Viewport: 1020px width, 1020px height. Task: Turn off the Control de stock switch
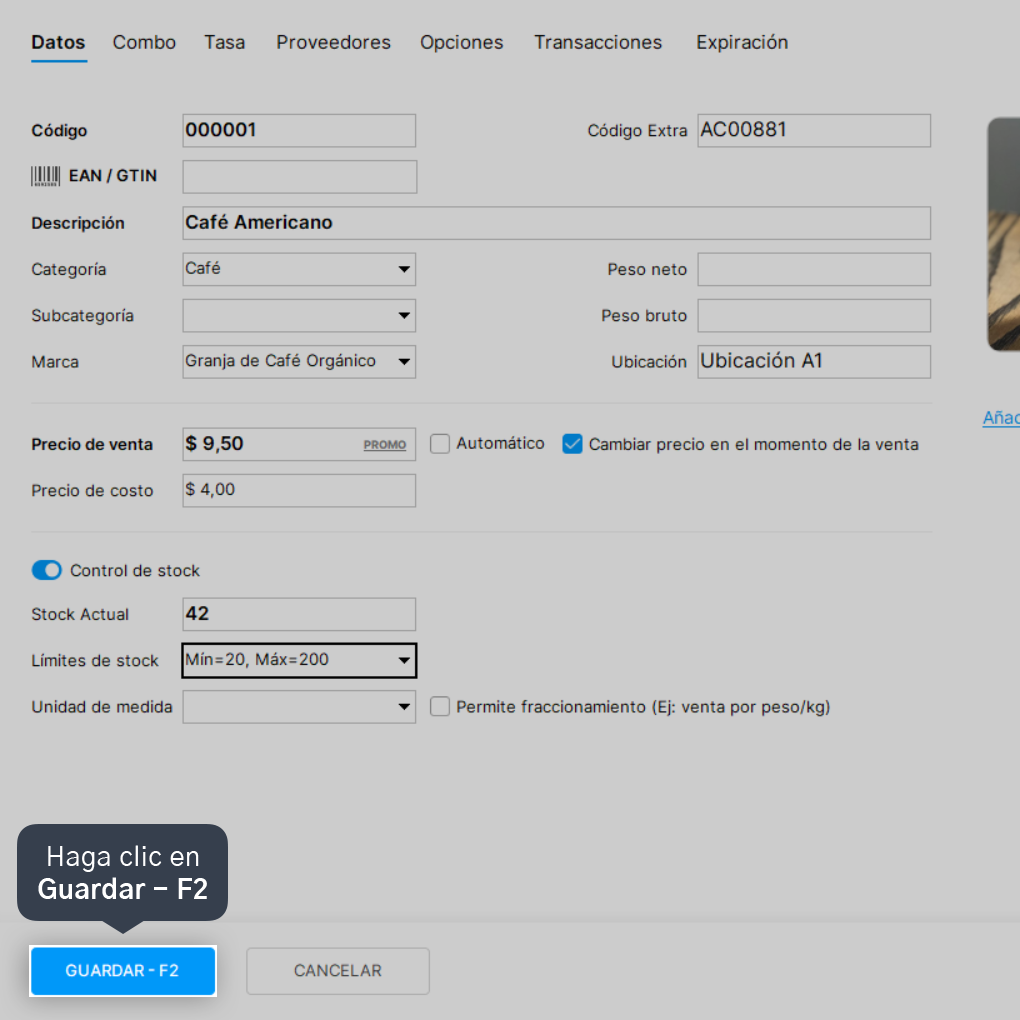tap(46, 570)
